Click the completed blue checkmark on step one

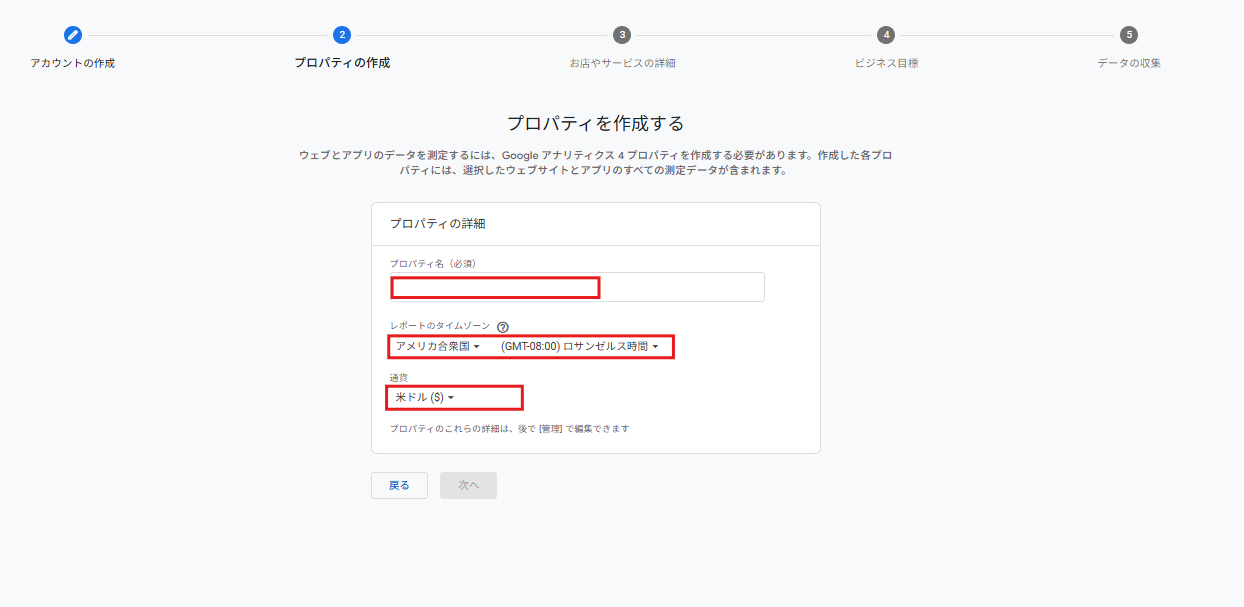71,34
